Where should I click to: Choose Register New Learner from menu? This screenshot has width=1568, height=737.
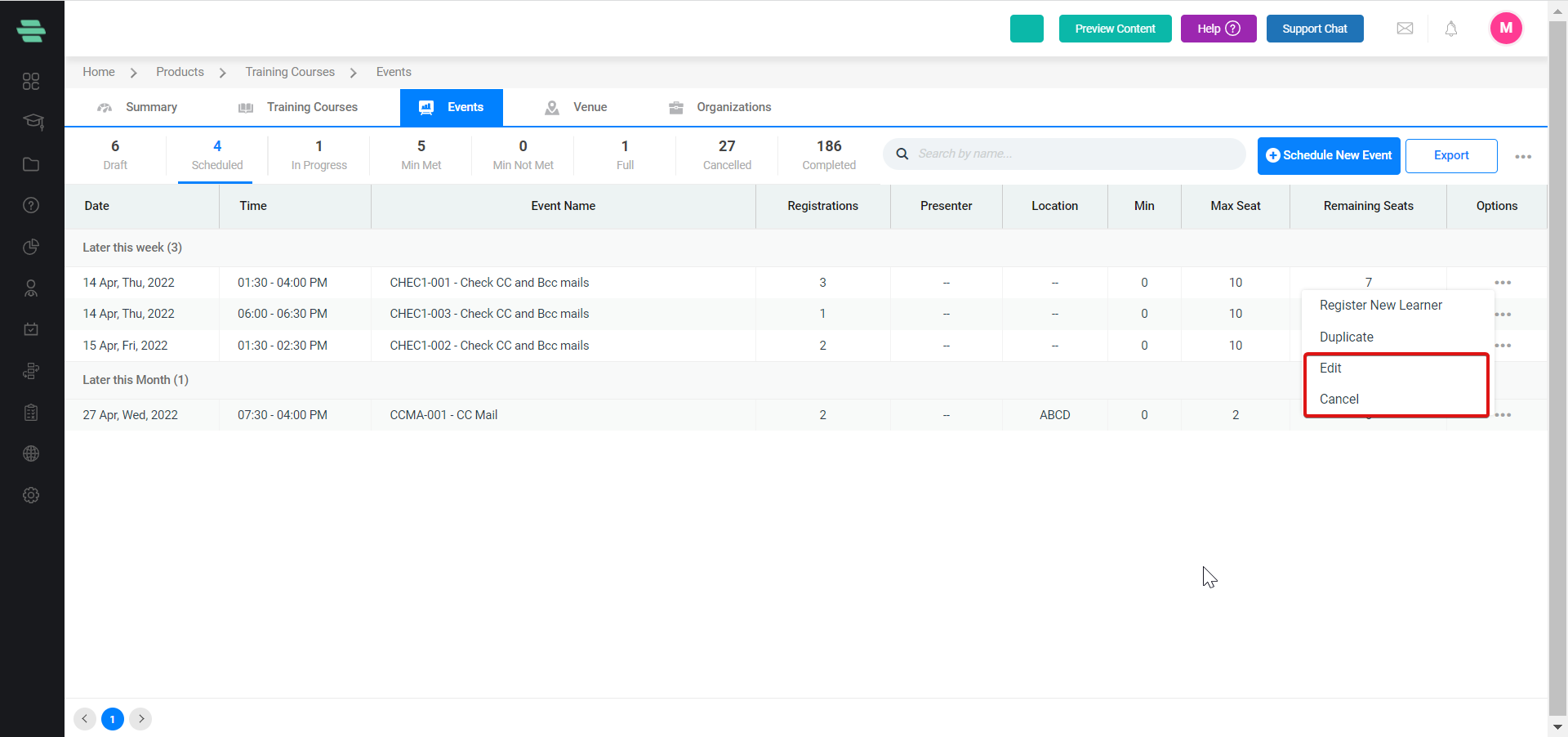[x=1381, y=305]
